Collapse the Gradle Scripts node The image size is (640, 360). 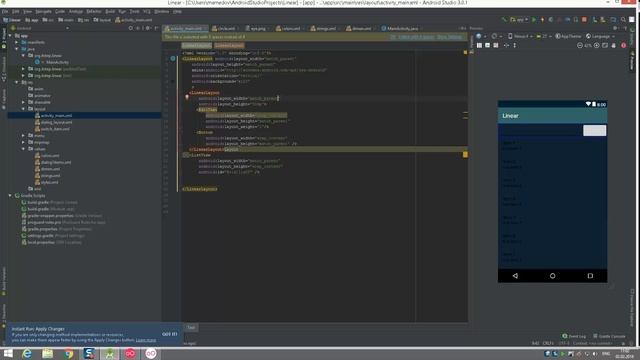click(10, 196)
